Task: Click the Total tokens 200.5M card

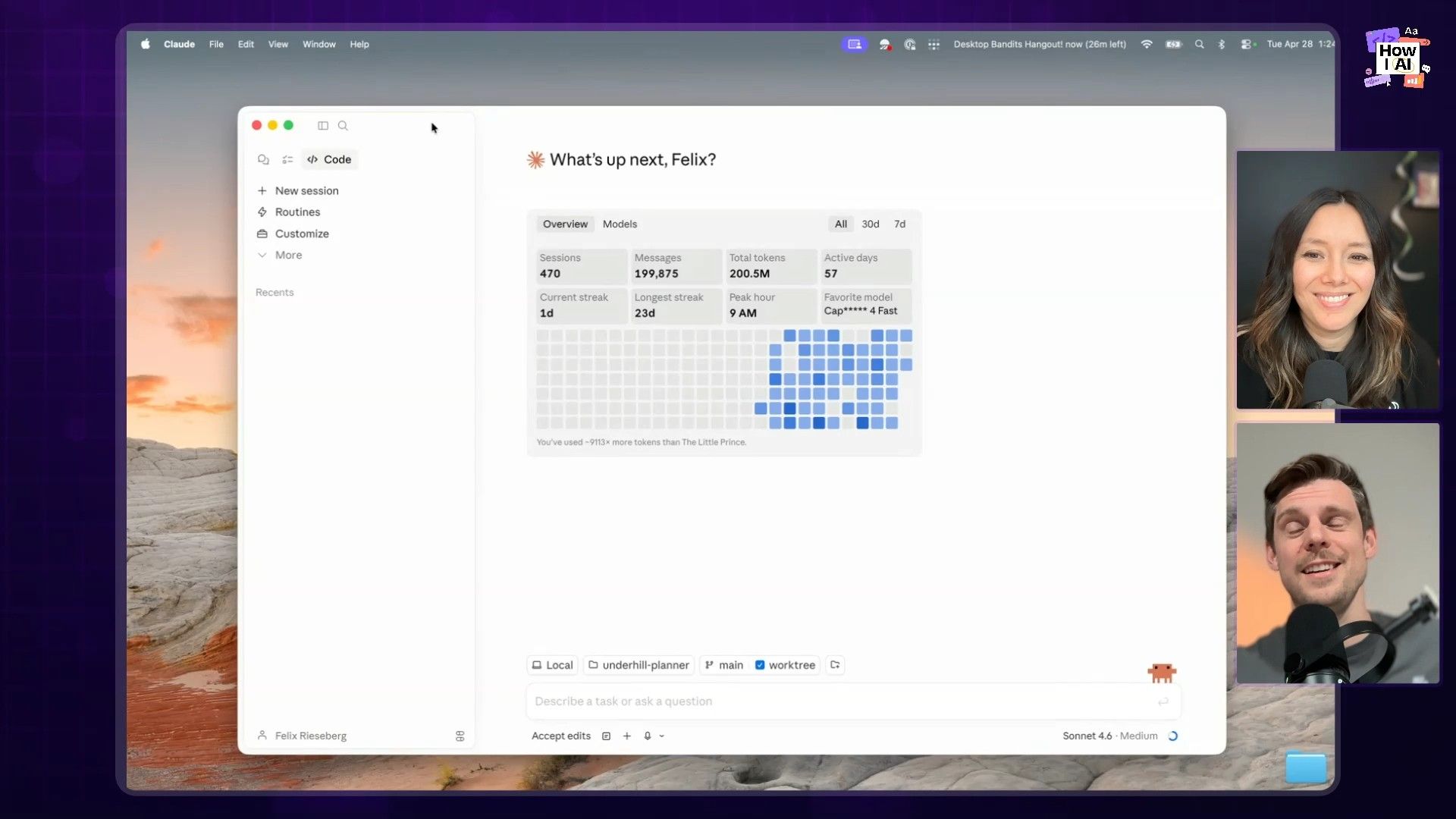Action: tap(771, 266)
